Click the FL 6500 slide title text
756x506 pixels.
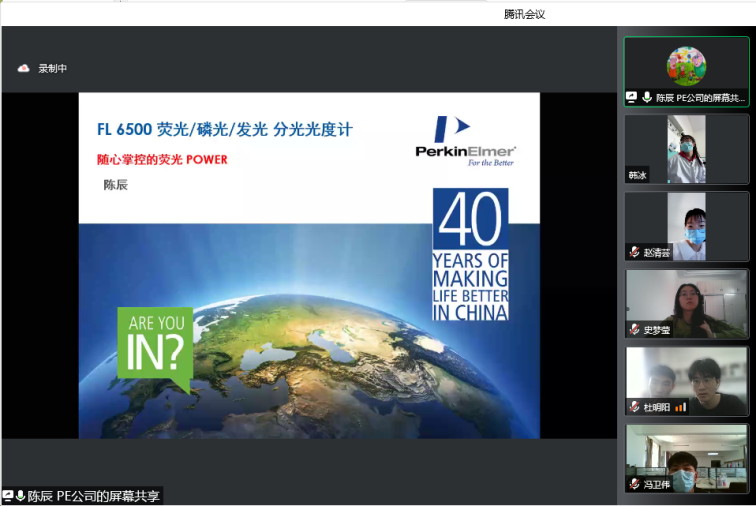pos(225,129)
